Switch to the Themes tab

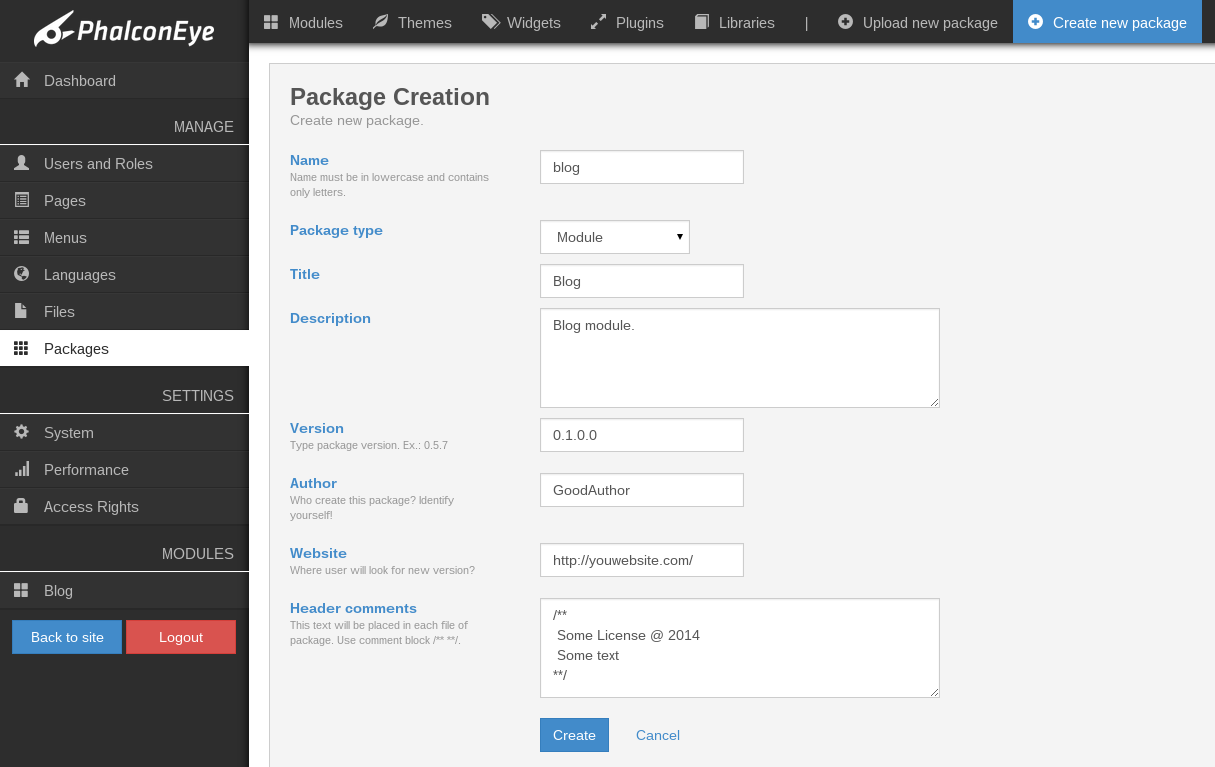pyautogui.click(x=412, y=22)
